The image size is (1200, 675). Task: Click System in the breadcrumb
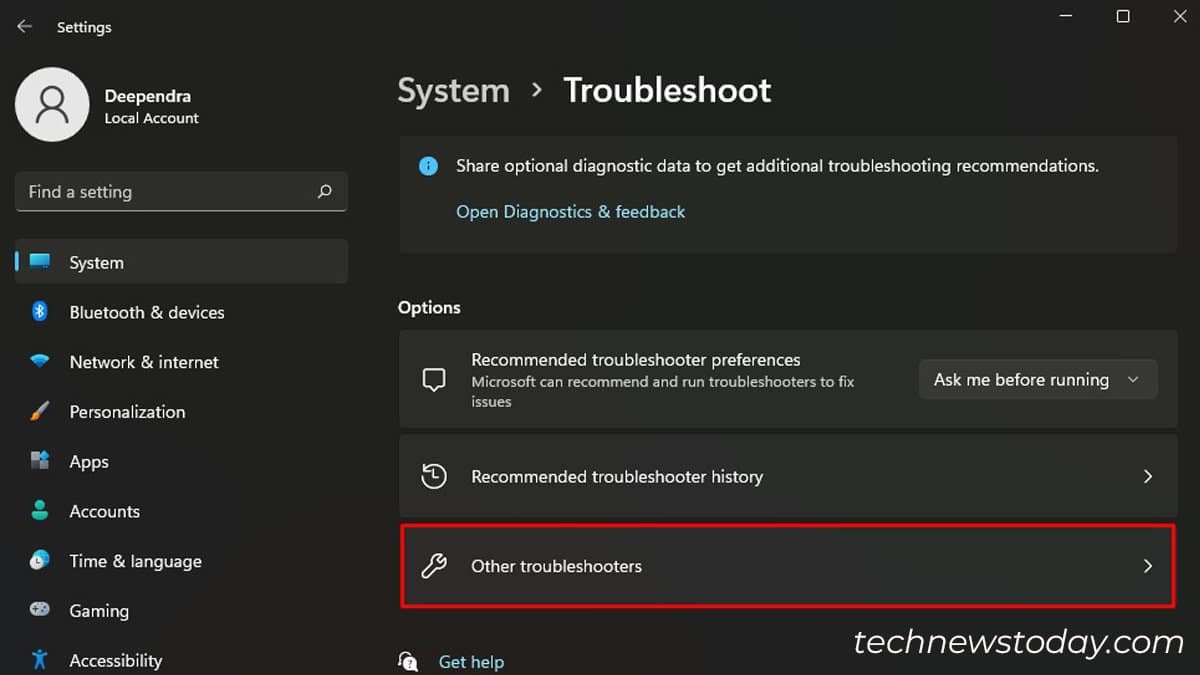coord(454,90)
